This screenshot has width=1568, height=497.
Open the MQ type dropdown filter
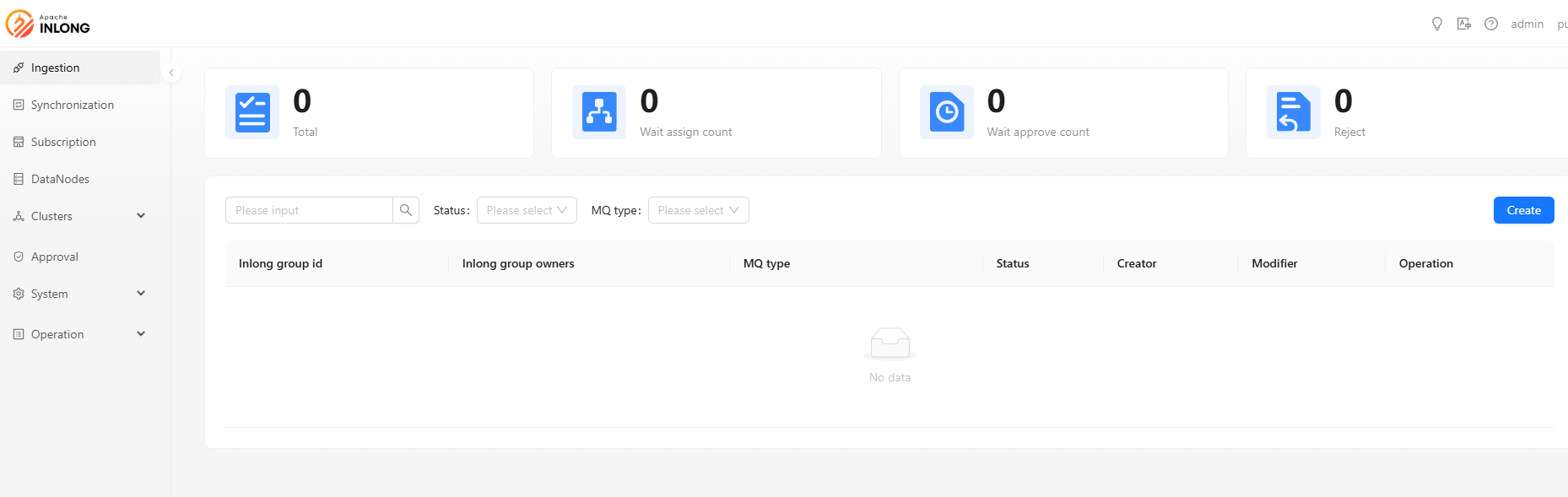698,210
